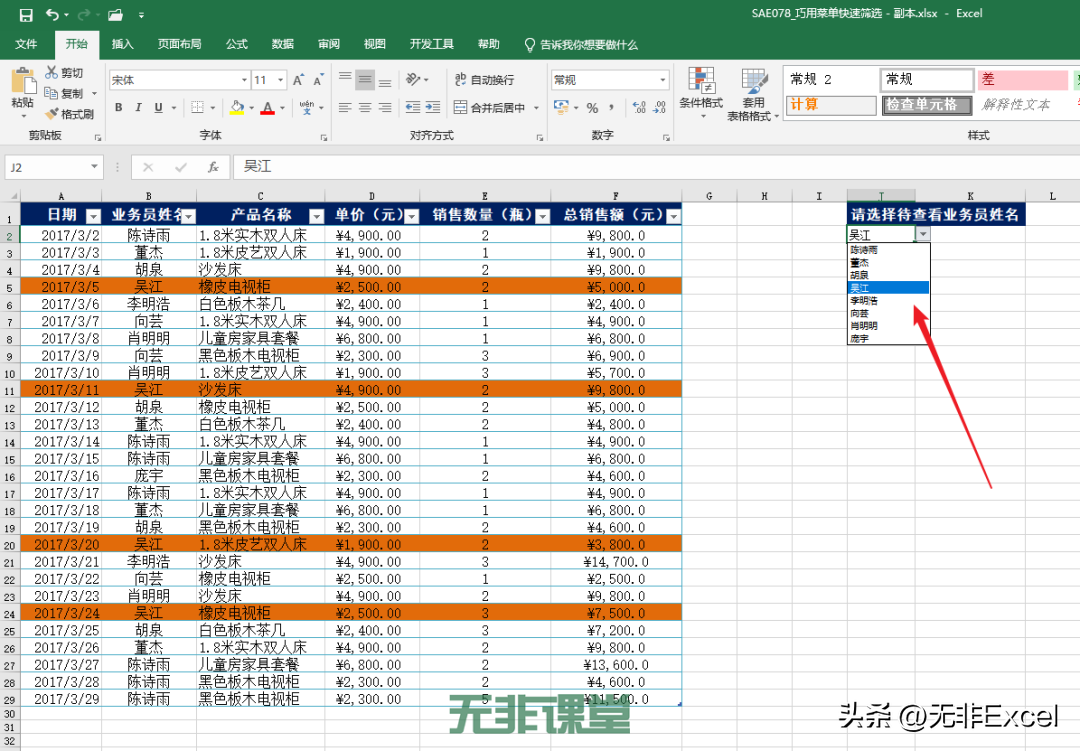1080x751 pixels.
Task: Click the Paste (粘贴) icon
Action: click(x=23, y=81)
